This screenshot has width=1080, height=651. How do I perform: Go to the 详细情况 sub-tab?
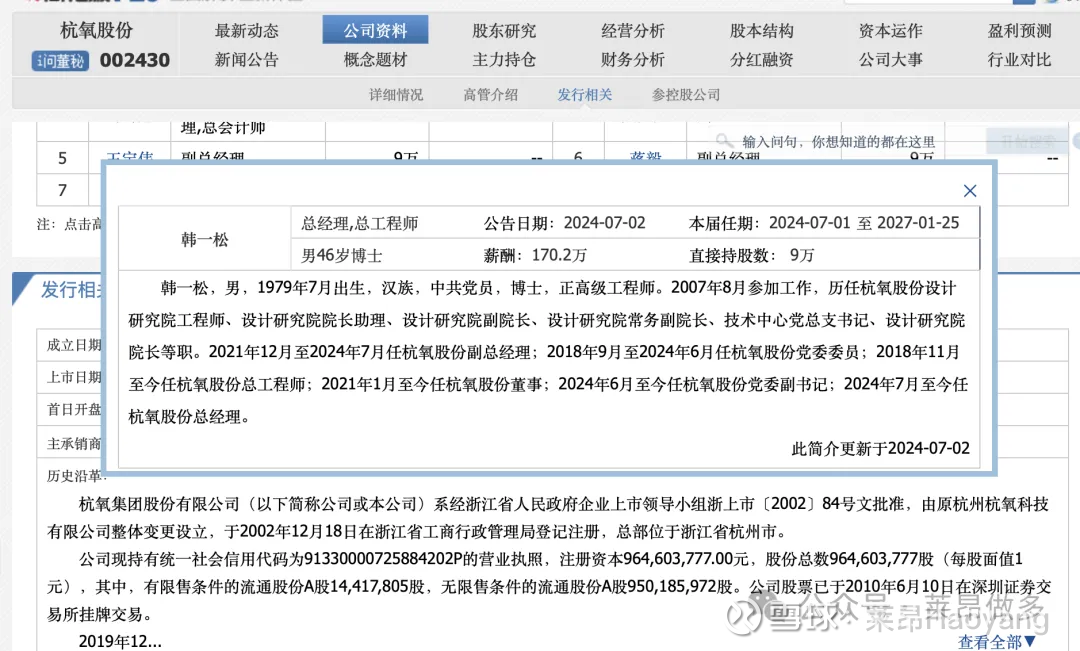click(x=396, y=94)
